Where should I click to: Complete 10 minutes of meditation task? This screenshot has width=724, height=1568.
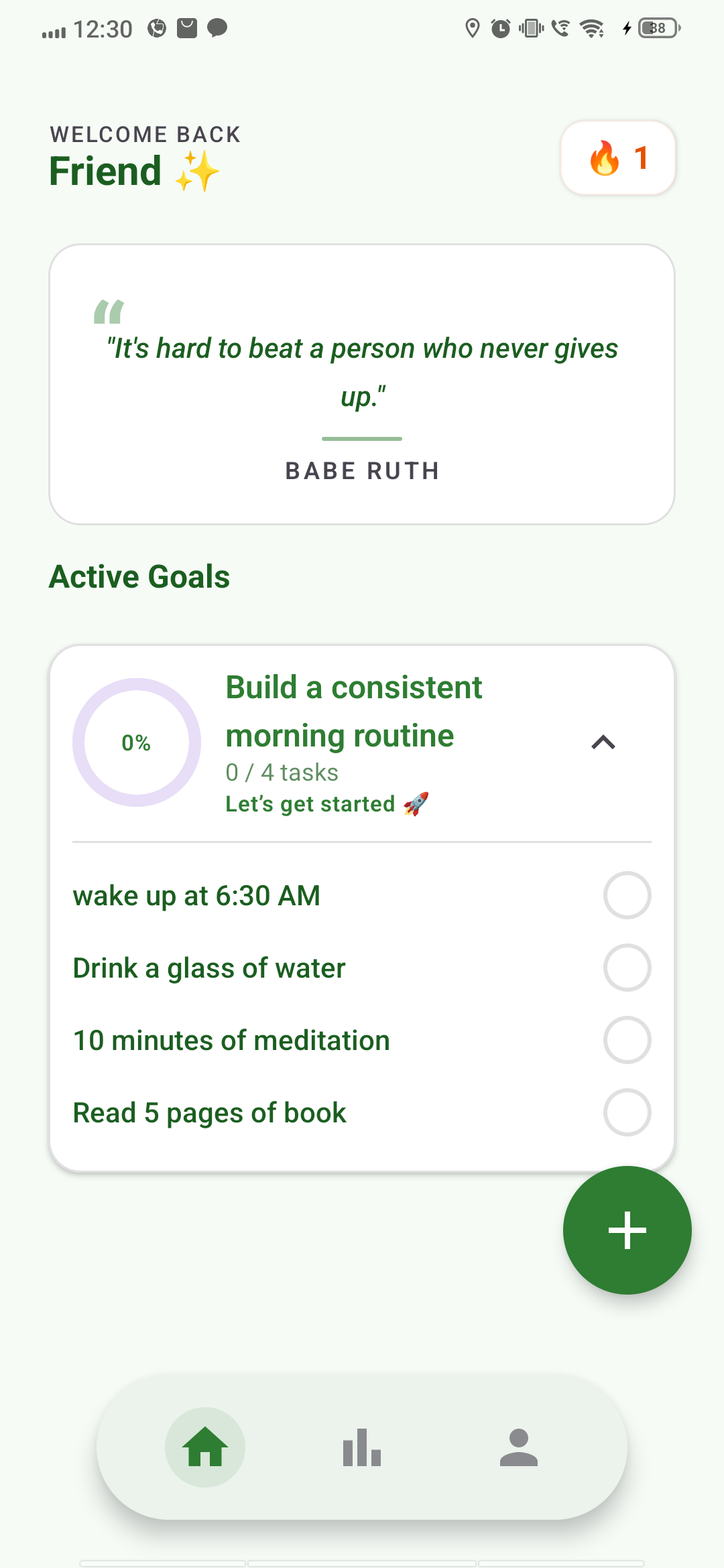[627, 1040]
